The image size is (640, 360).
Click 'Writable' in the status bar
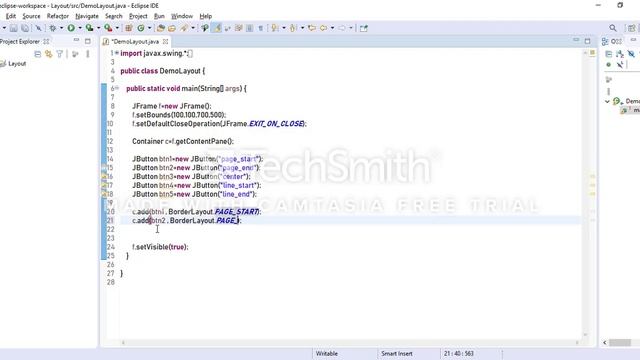[327, 353]
